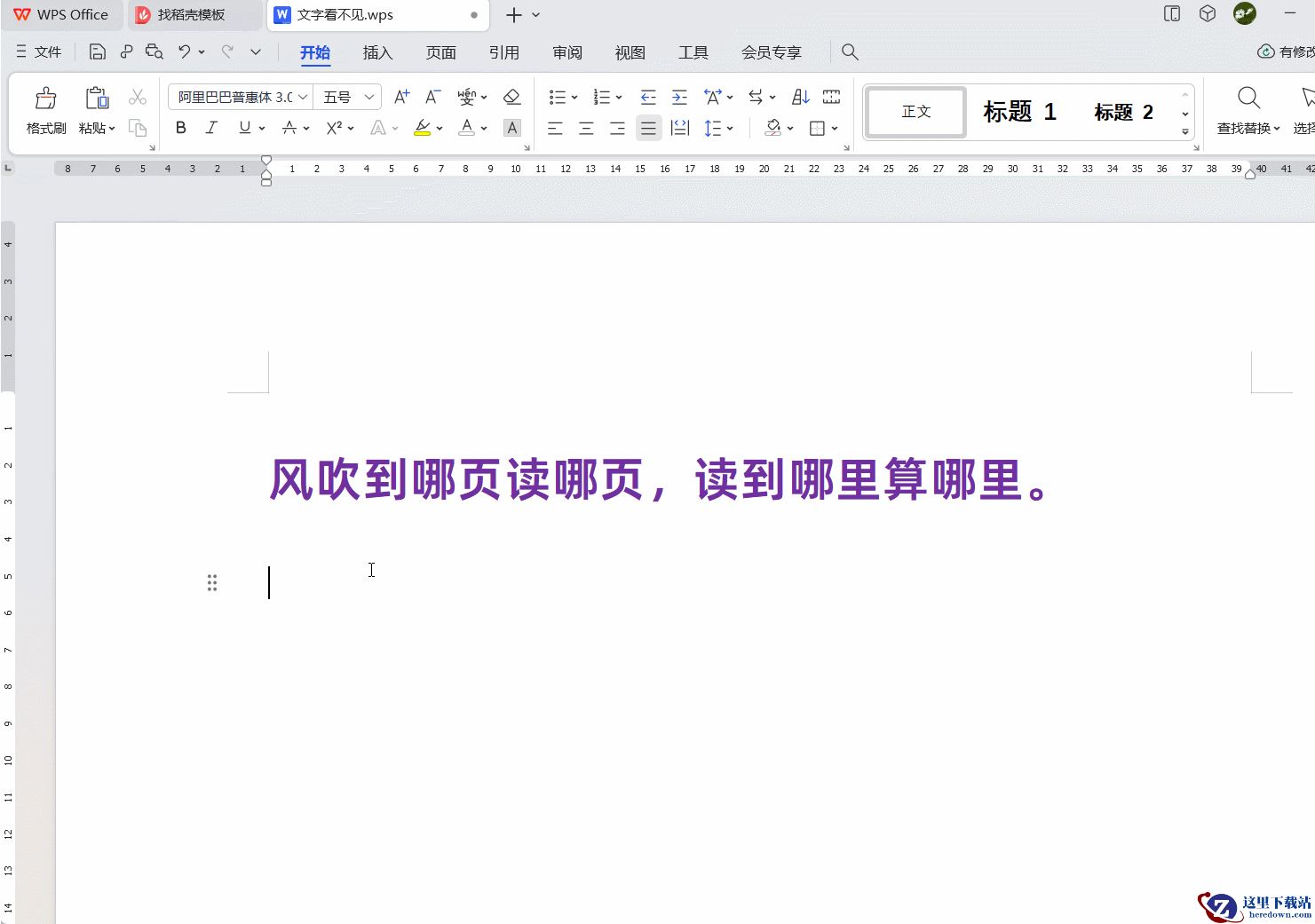1315x924 pixels.
Task: Open the font size dropdown (五号)
Action: (369, 97)
